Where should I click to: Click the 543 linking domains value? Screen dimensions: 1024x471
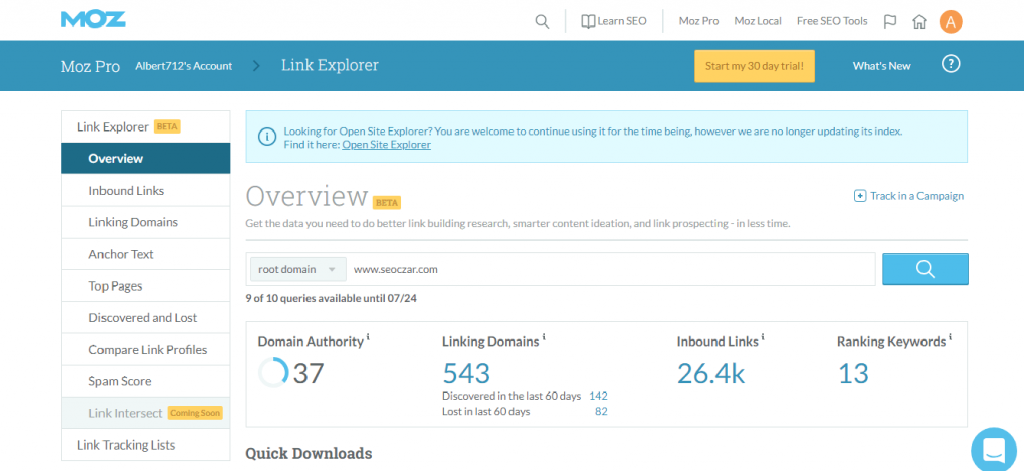[466, 373]
